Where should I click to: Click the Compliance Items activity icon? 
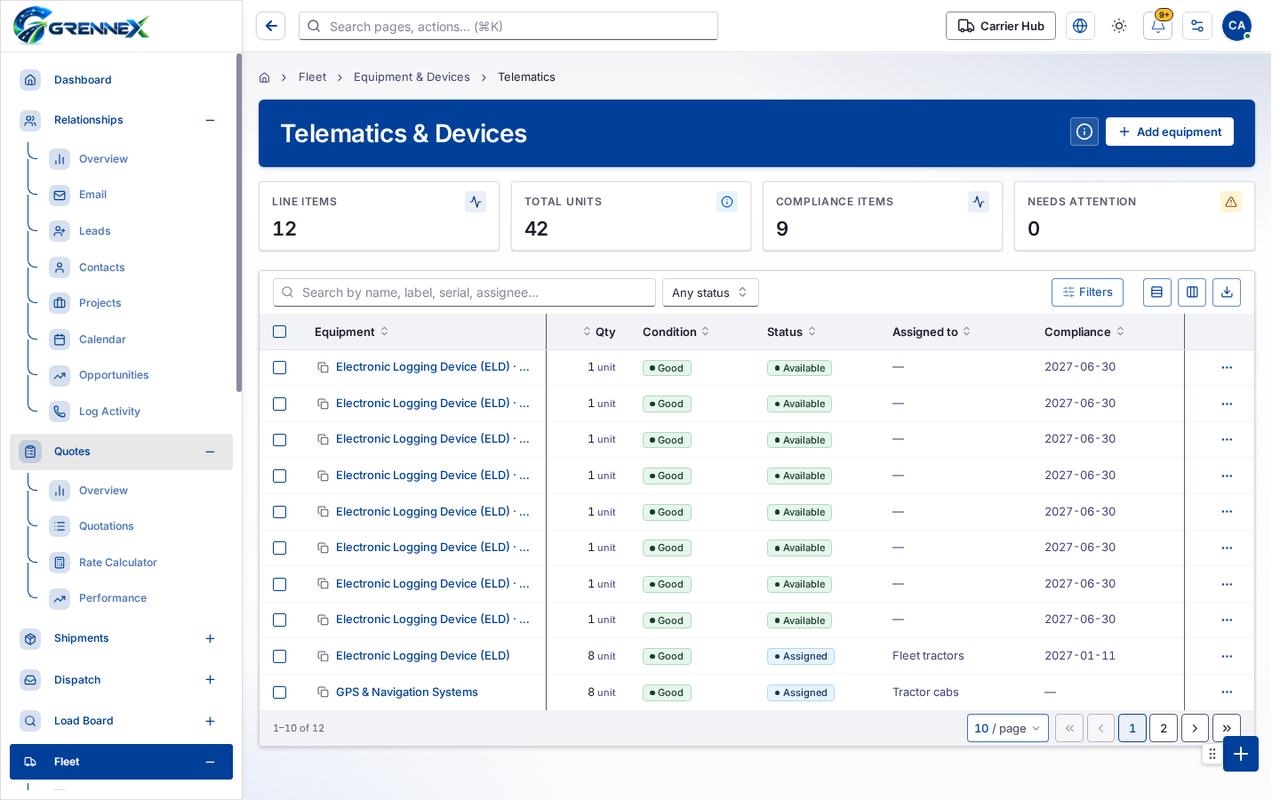(979, 202)
